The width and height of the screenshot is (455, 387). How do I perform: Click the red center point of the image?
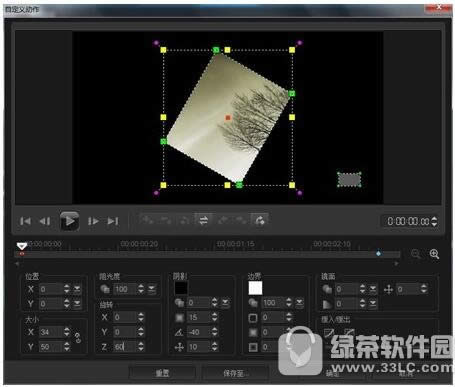[x=228, y=118]
